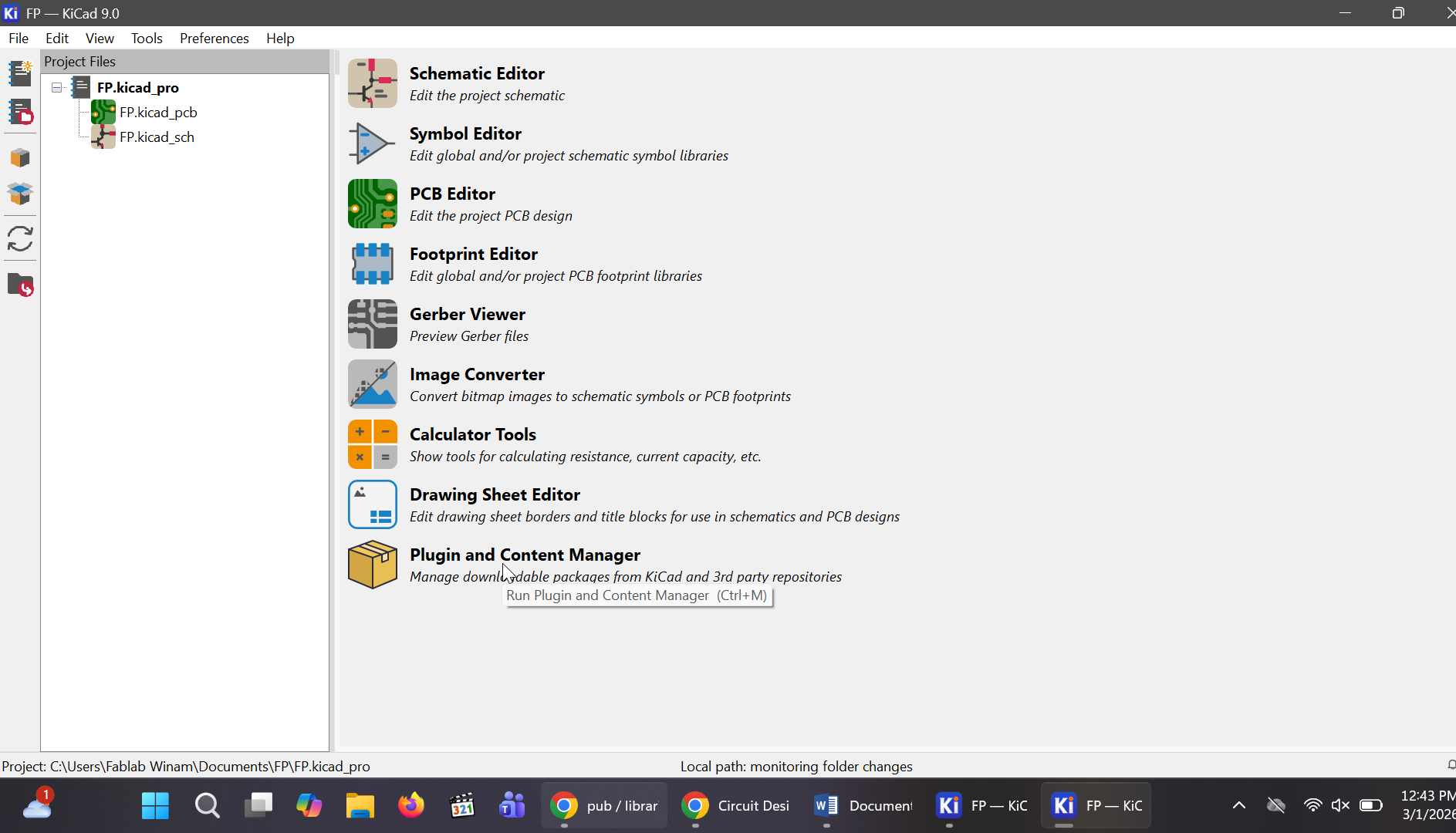
Task: Click the New Project icon in left toolbar
Action: point(20,73)
